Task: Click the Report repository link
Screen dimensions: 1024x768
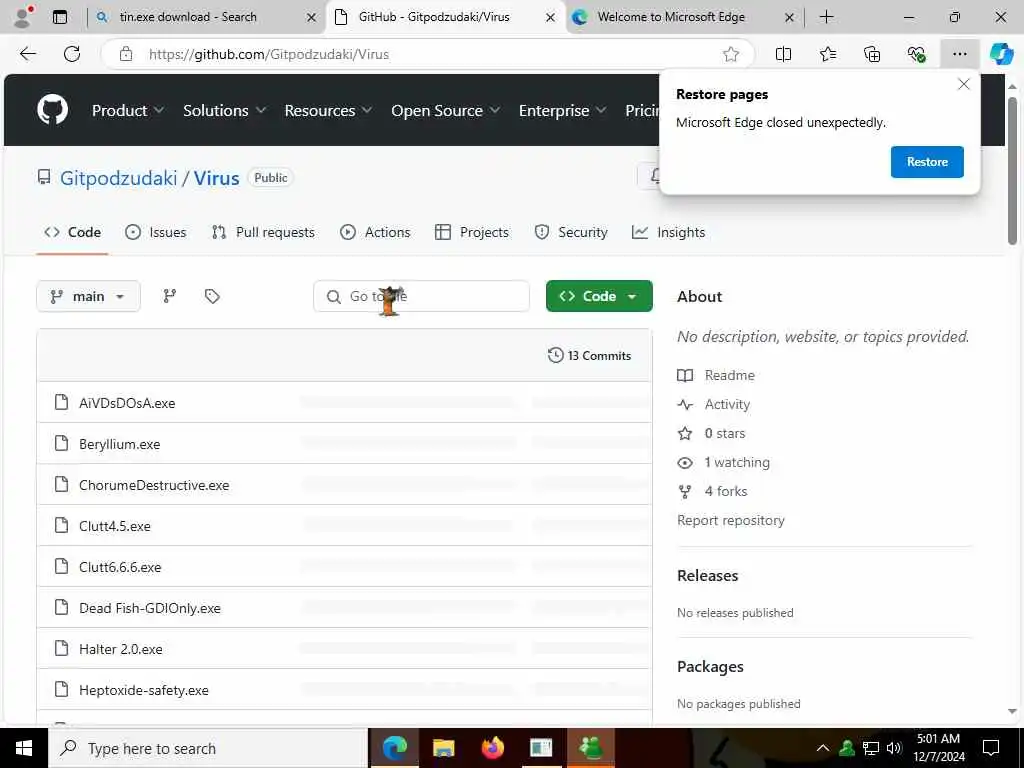Action: (731, 520)
